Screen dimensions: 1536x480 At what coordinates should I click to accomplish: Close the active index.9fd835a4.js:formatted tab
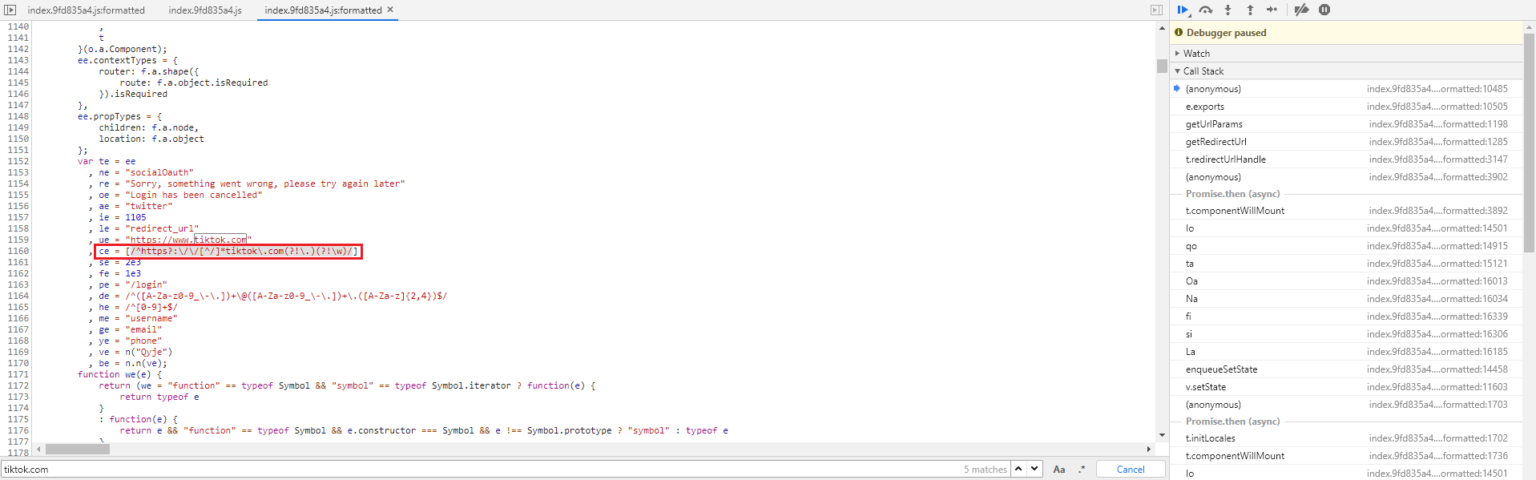tap(390, 10)
